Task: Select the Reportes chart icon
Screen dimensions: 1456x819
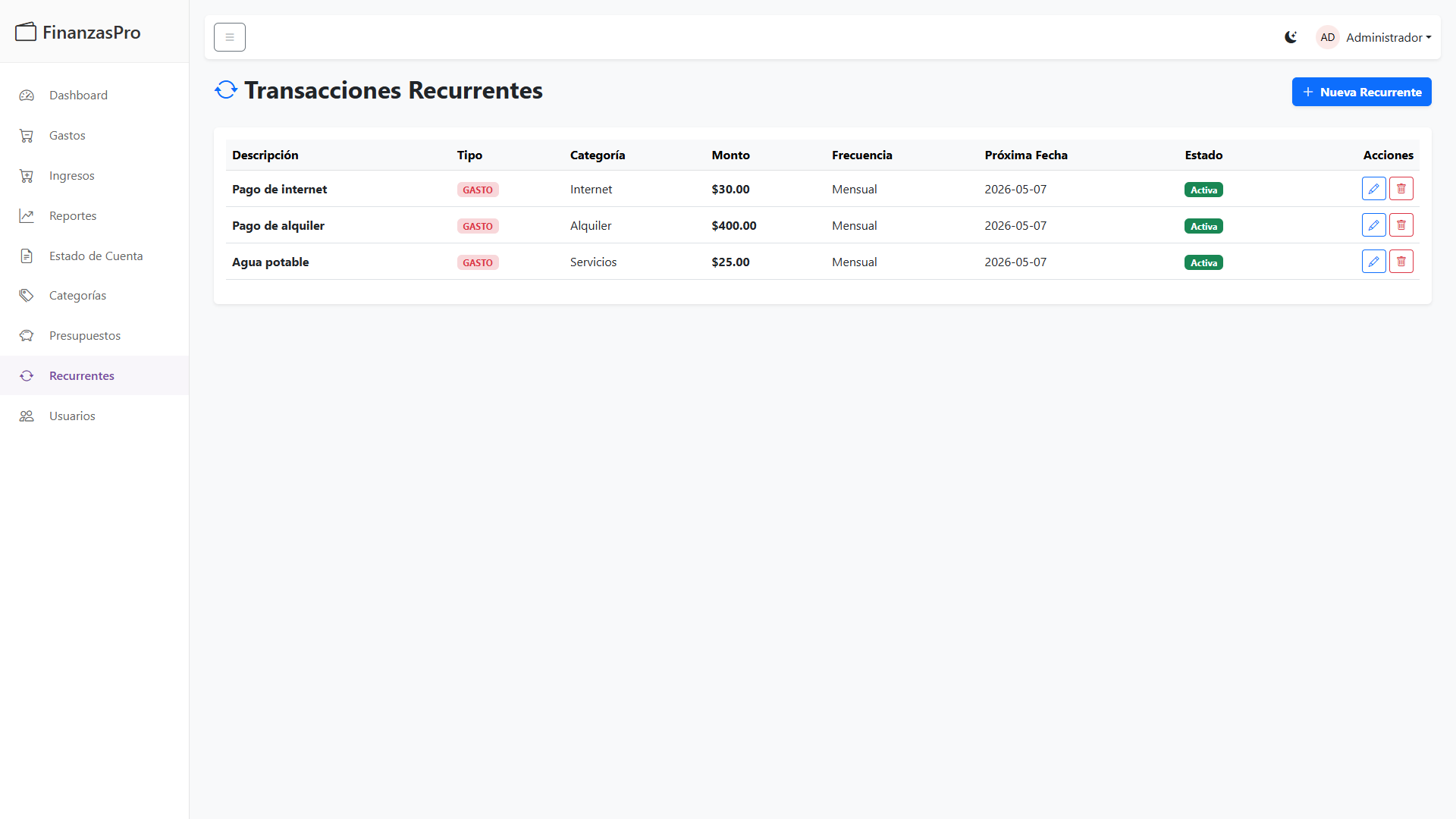Action: point(27,216)
